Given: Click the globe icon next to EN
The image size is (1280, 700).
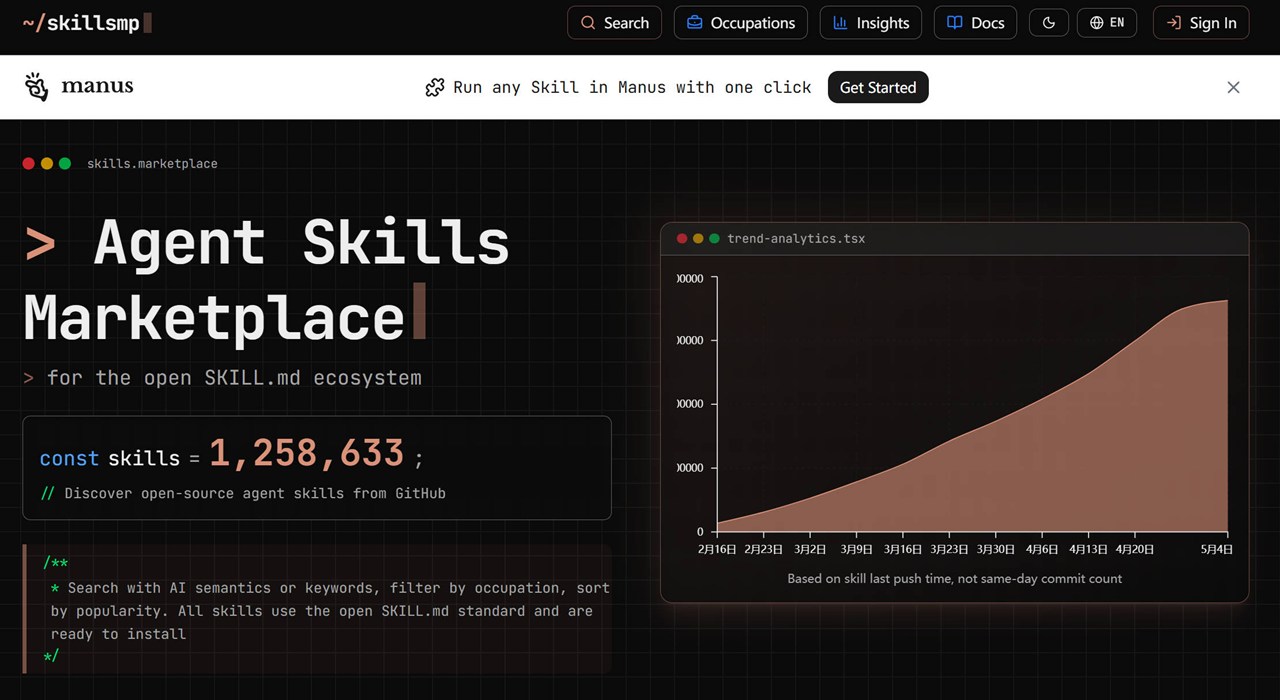Looking at the screenshot, I should pyautogui.click(x=1097, y=23).
